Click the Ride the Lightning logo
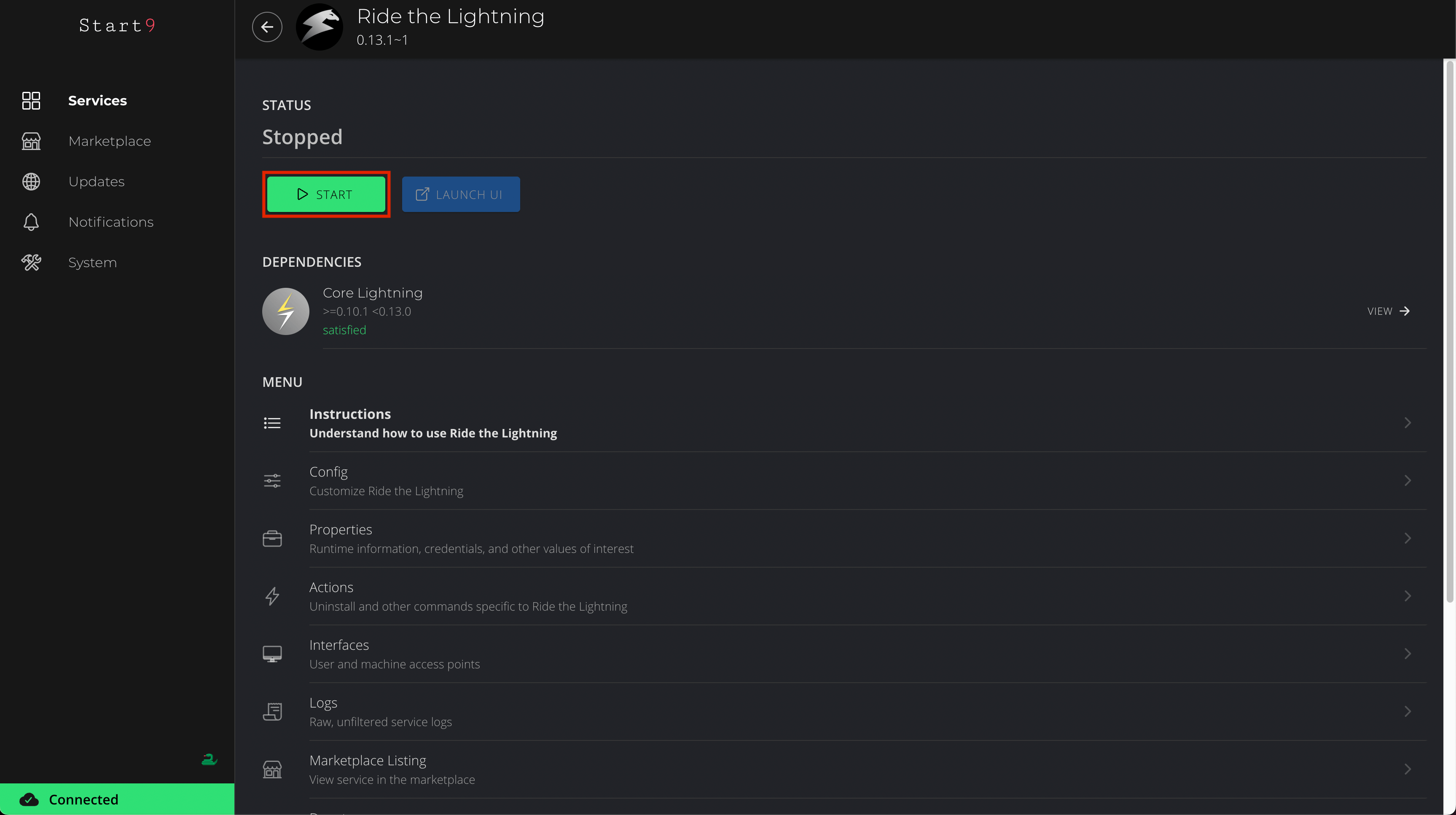1456x815 pixels. coord(320,27)
